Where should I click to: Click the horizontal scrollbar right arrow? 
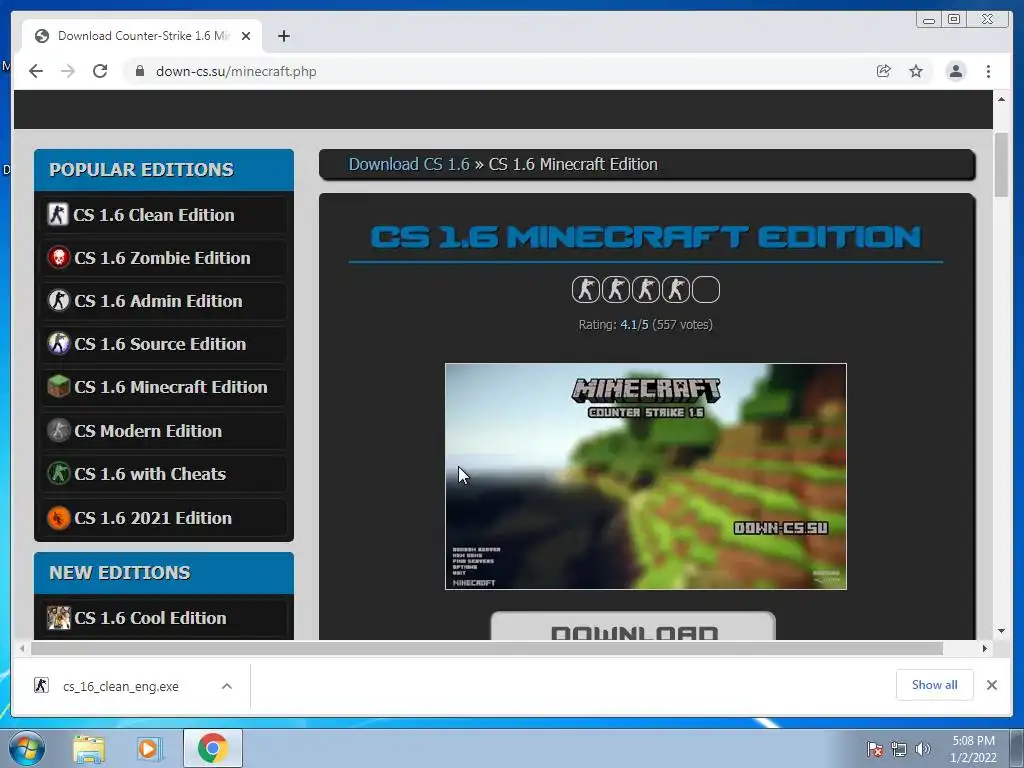pos(985,648)
